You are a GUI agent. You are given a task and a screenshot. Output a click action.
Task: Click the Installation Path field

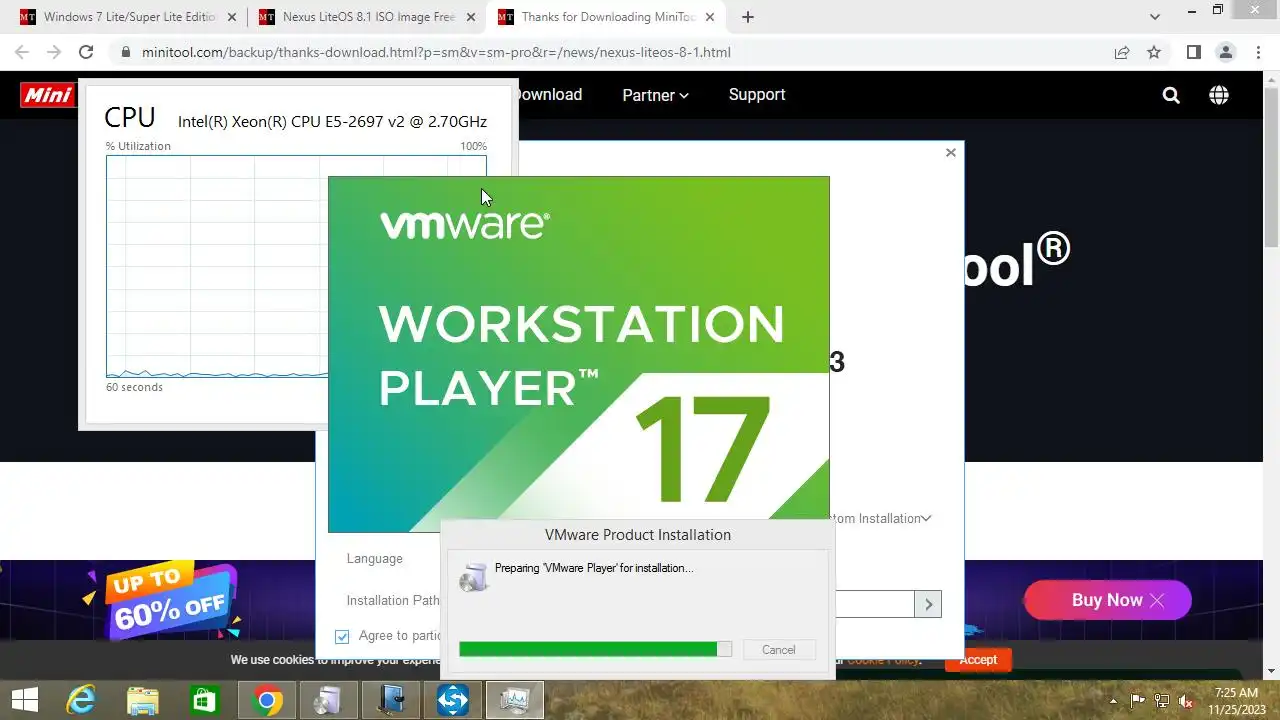875,604
